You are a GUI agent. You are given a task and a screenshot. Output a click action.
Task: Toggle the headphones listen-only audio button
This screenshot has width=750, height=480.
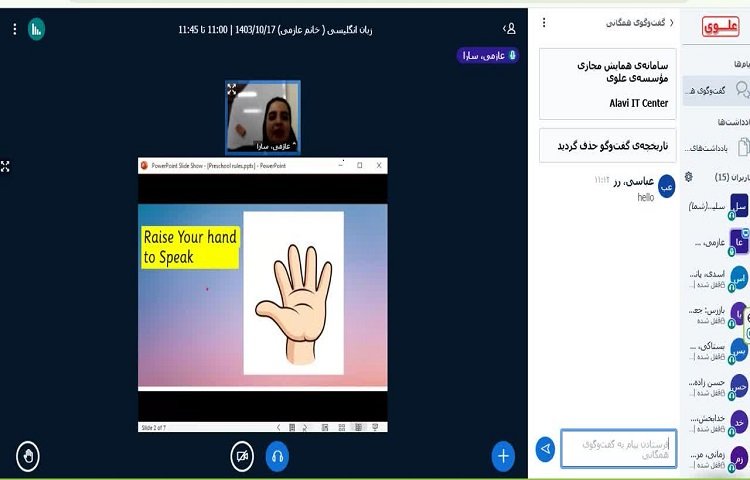pos(277,456)
